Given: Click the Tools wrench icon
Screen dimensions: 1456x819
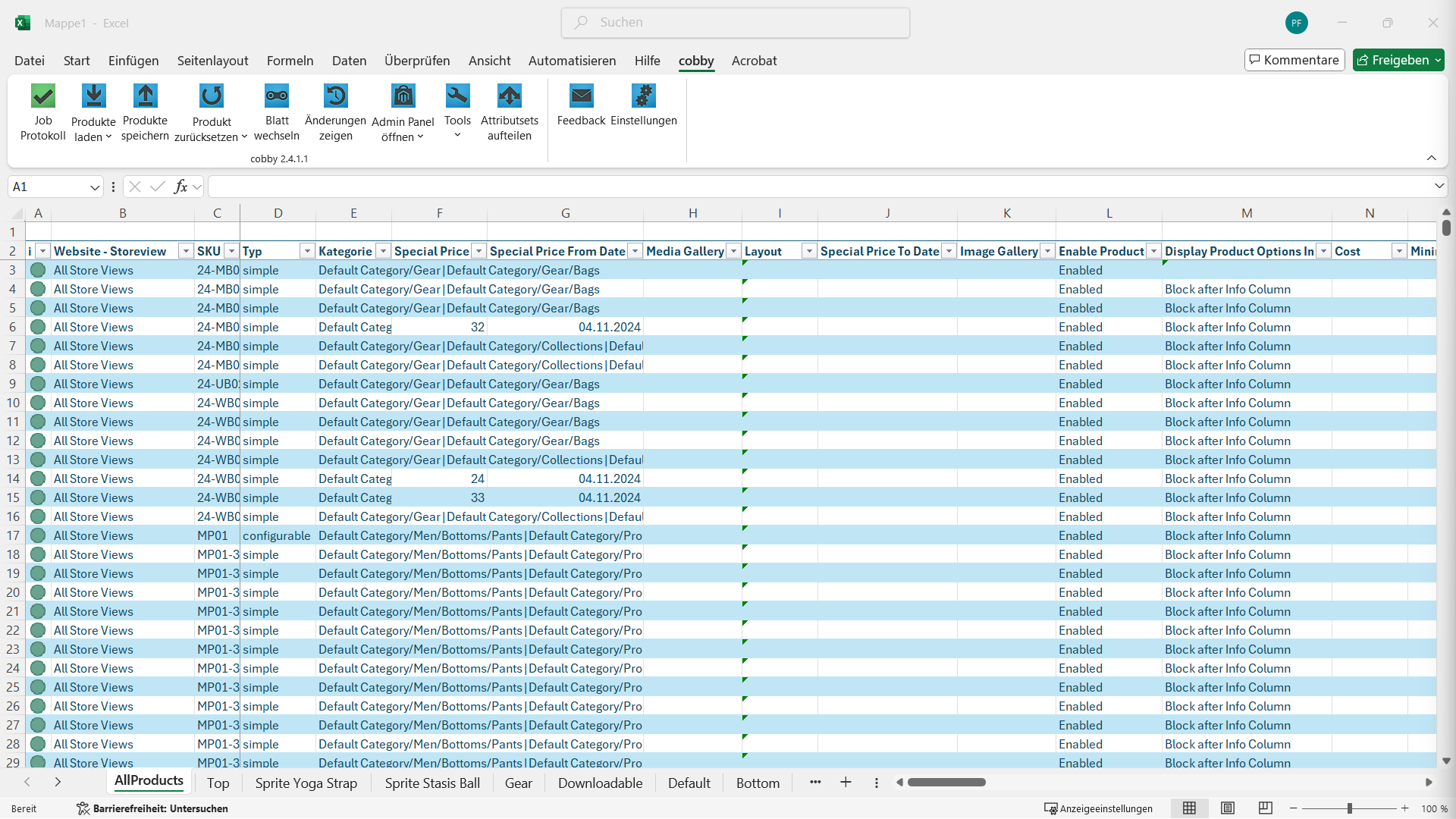Looking at the screenshot, I should (457, 96).
